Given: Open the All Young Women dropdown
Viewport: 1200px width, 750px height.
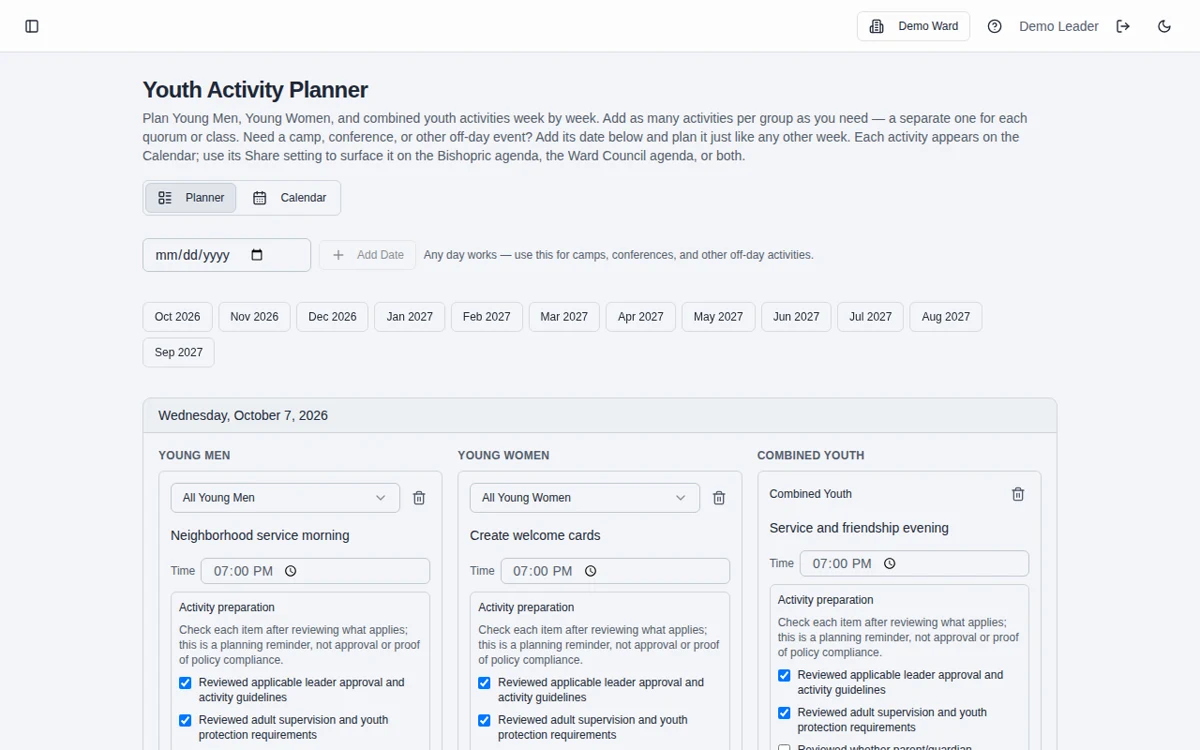Looking at the screenshot, I should (x=585, y=498).
